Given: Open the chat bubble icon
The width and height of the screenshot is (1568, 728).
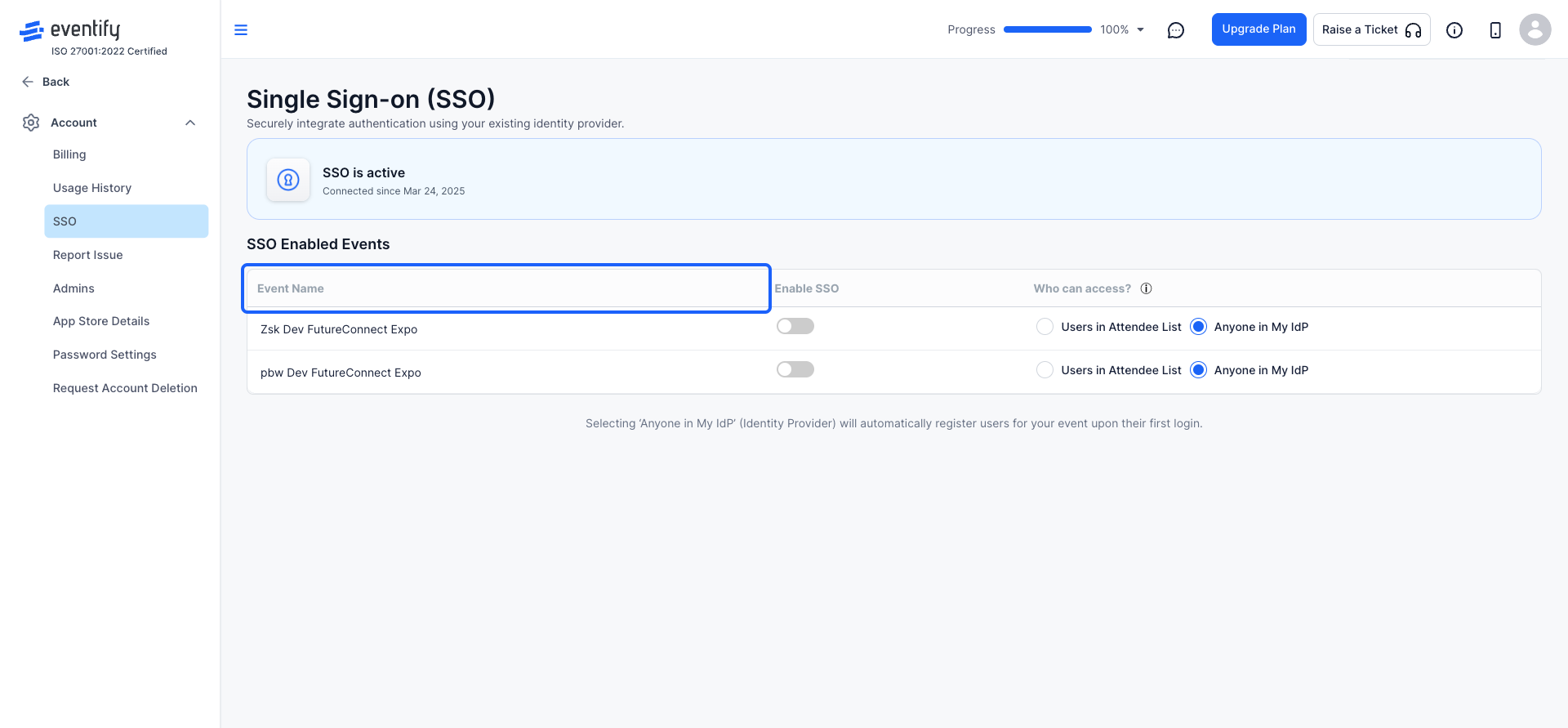Looking at the screenshot, I should 1176,30.
